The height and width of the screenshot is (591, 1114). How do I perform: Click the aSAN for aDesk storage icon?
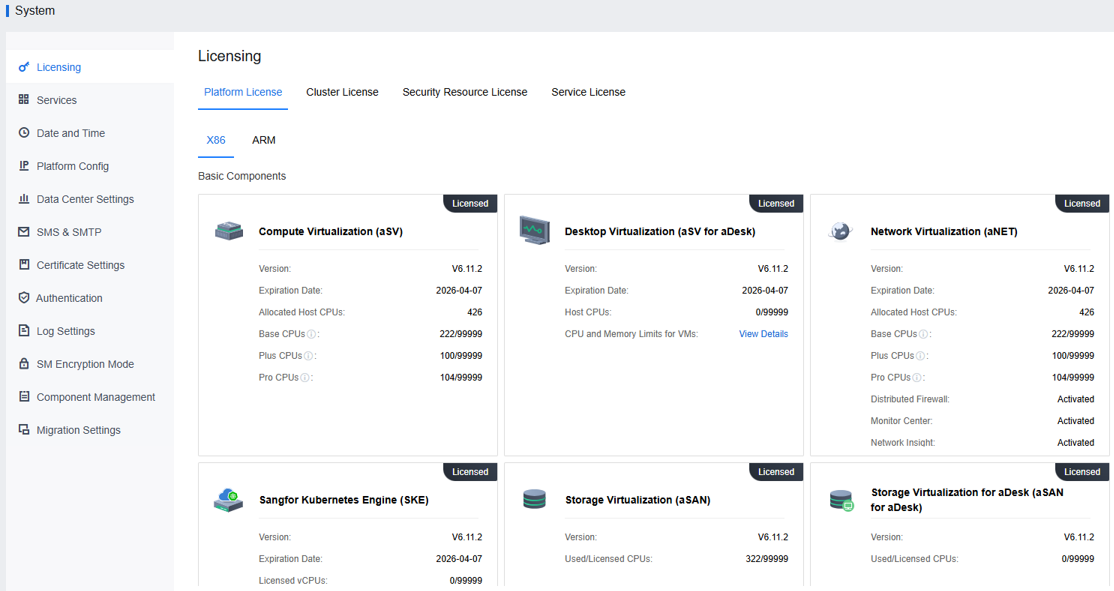click(842, 500)
